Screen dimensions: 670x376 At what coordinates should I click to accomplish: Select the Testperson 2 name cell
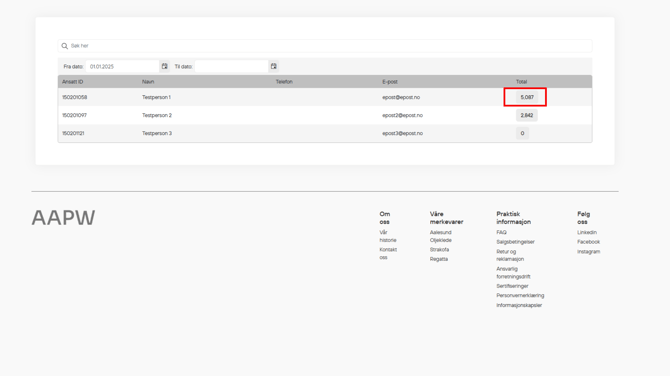coord(157,115)
